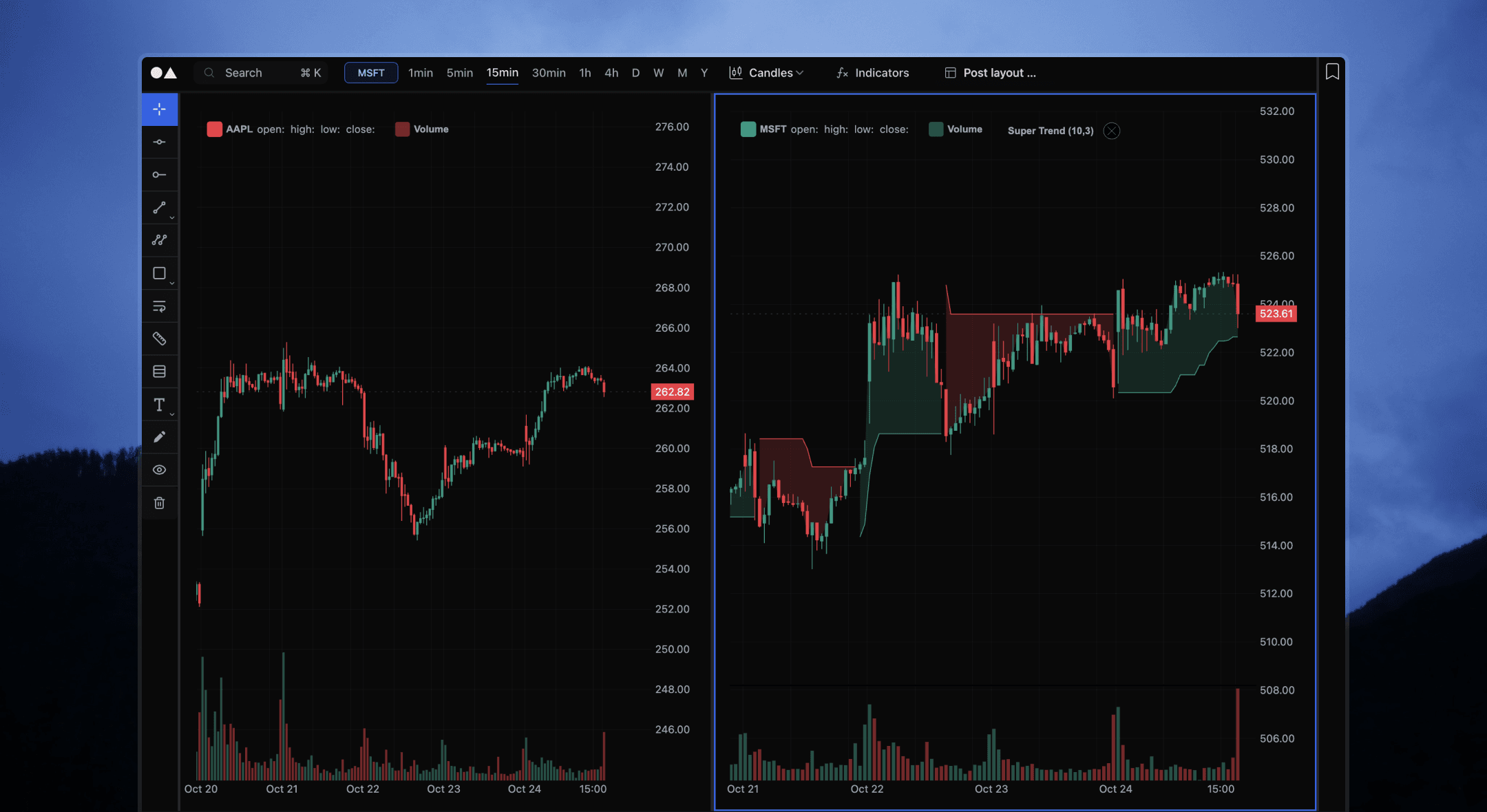Select the Daily timeframe tab
This screenshot has height=812, width=1487.
pyautogui.click(x=635, y=72)
